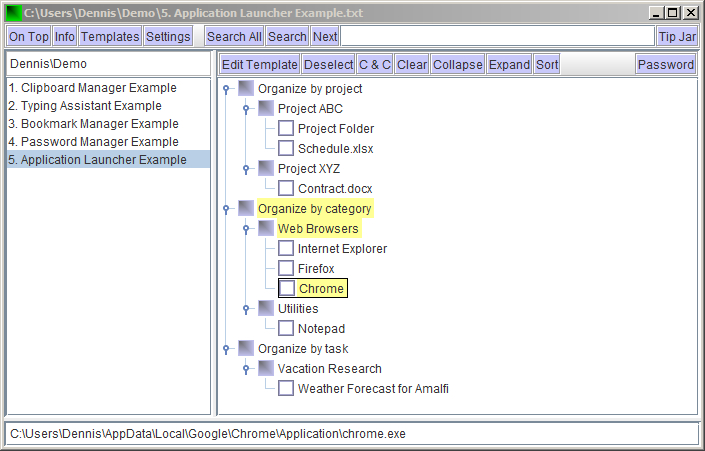Open 1. Clipboard Manager Example template
Screen dimensions: 705x451
108,88
